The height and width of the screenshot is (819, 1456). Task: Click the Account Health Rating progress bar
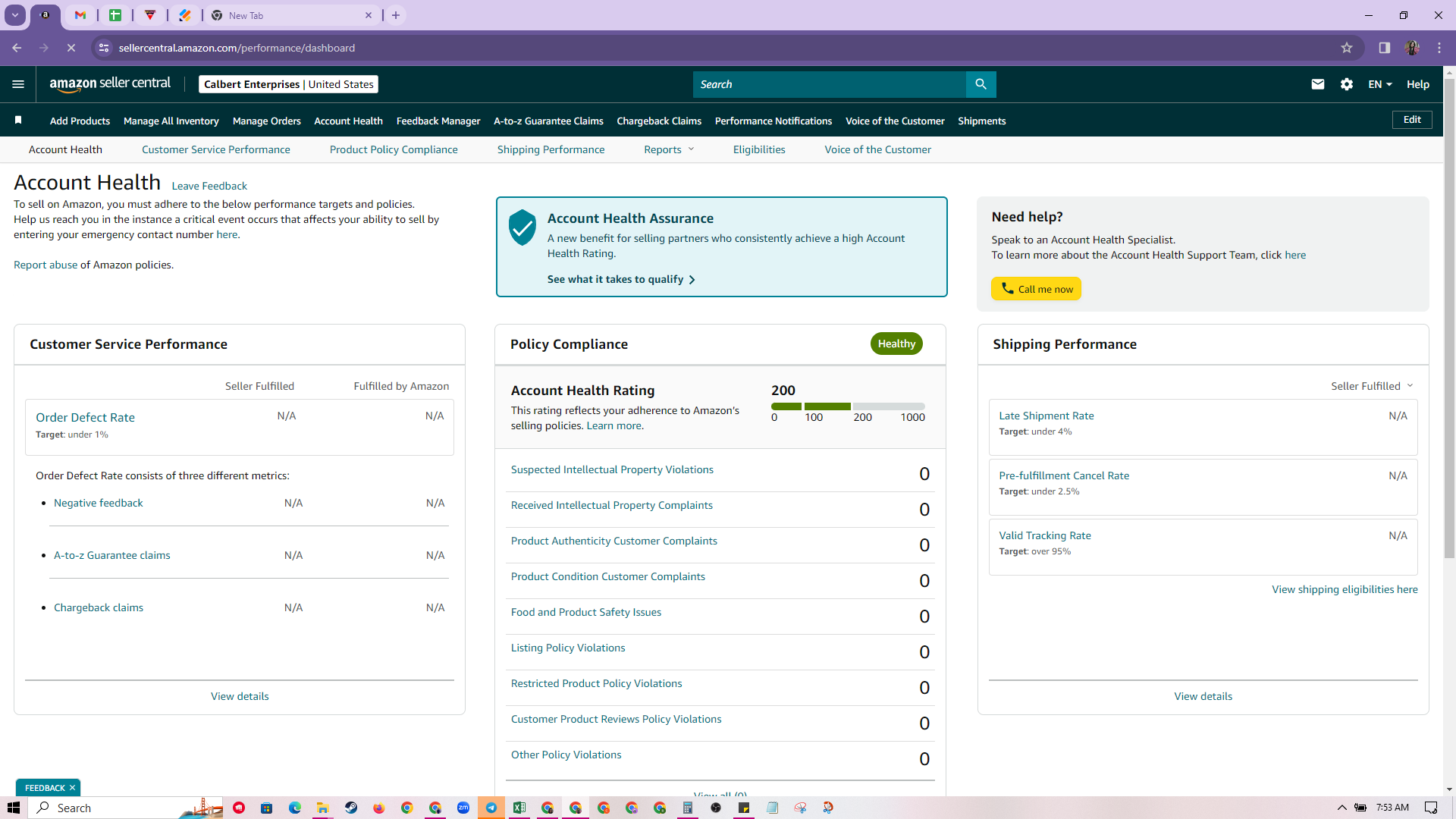(848, 406)
